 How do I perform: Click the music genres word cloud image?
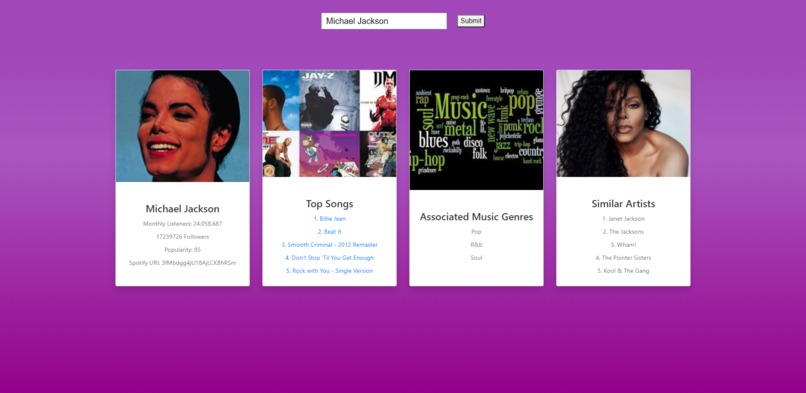pyautogui.click(x=477, y=130)
